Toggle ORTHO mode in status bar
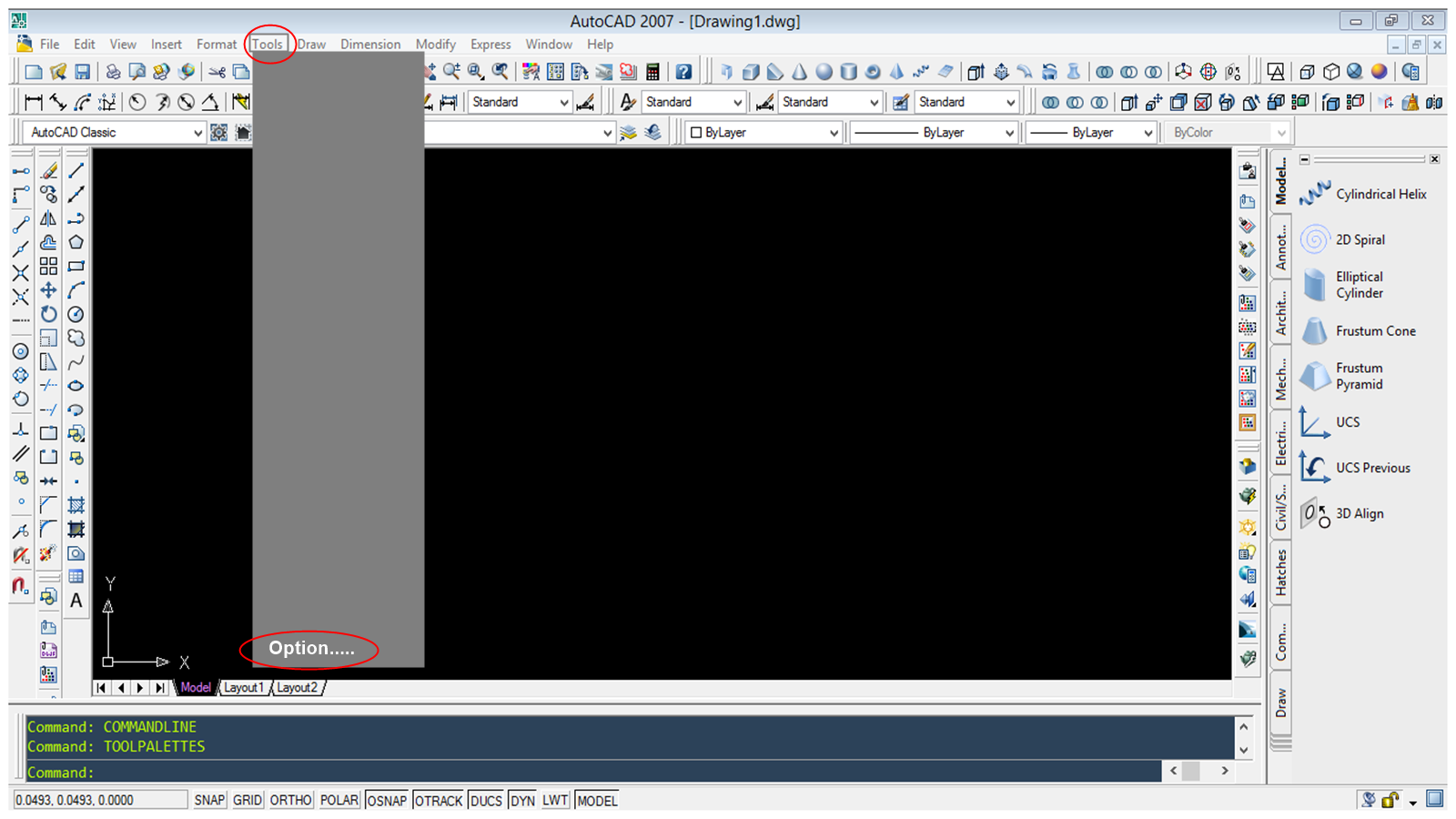1456x819 pixels. [290, 800]
